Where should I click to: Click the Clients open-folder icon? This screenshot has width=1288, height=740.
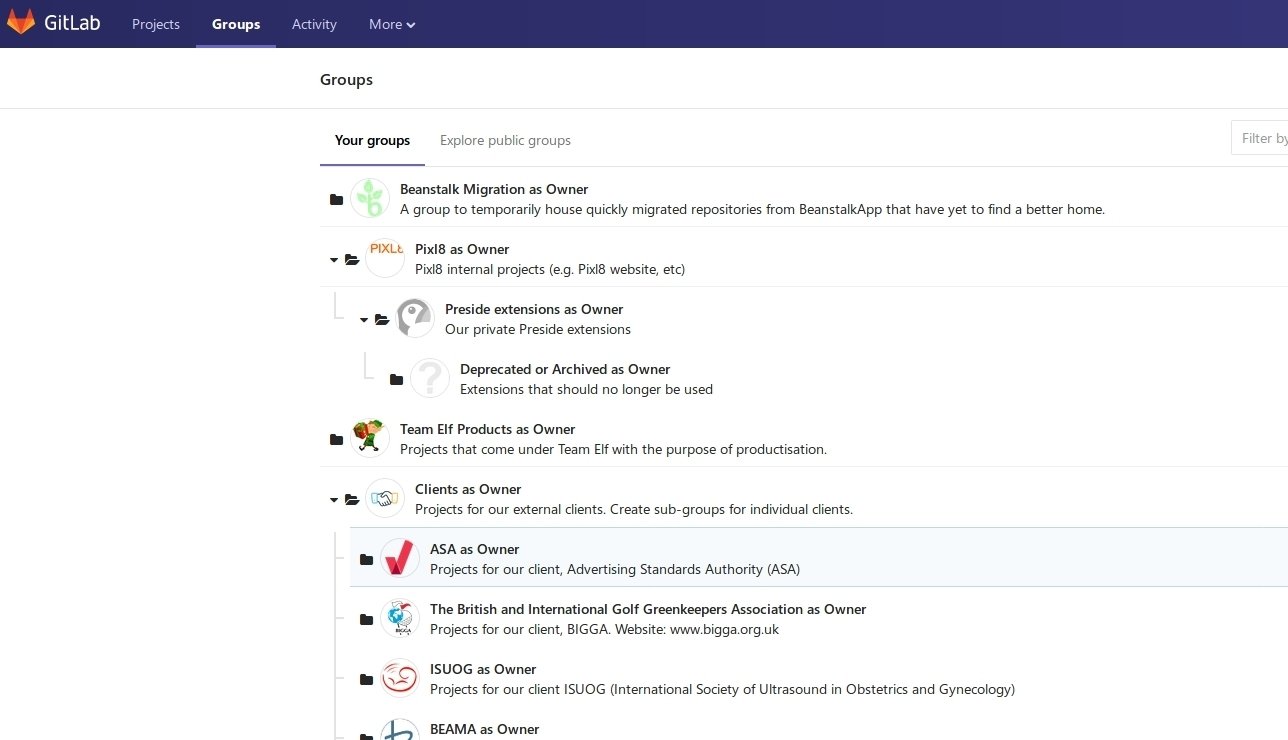(x=352, y=499)
